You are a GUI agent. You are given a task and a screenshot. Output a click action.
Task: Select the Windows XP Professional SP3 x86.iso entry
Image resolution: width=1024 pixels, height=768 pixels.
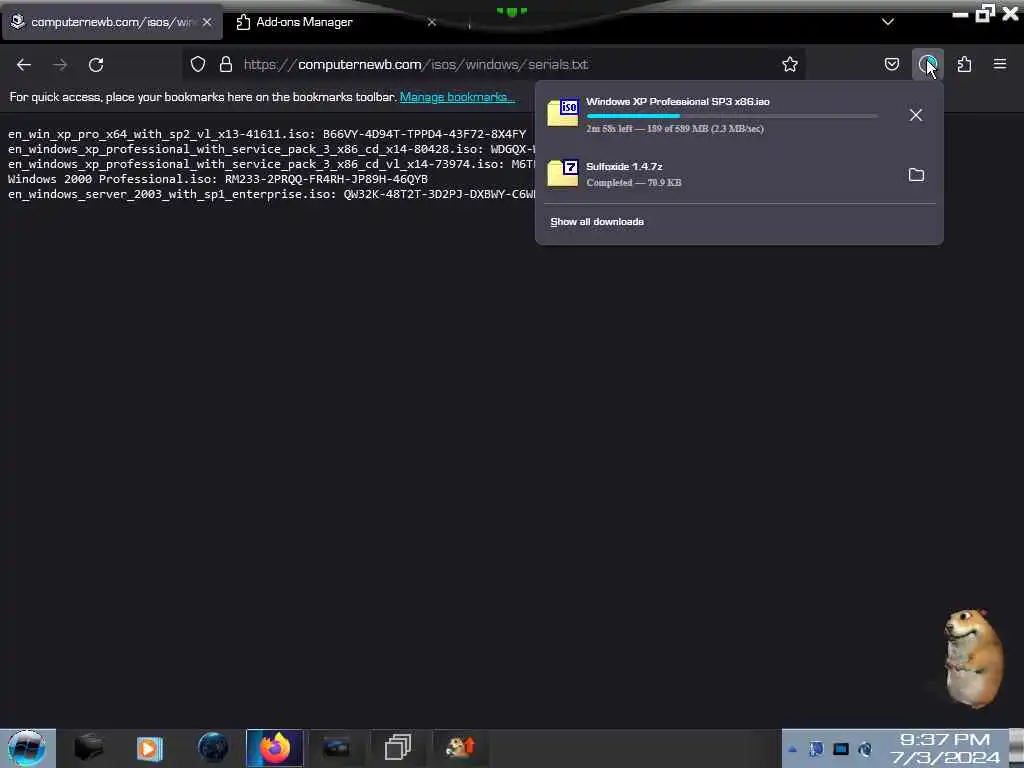(739, 115)
